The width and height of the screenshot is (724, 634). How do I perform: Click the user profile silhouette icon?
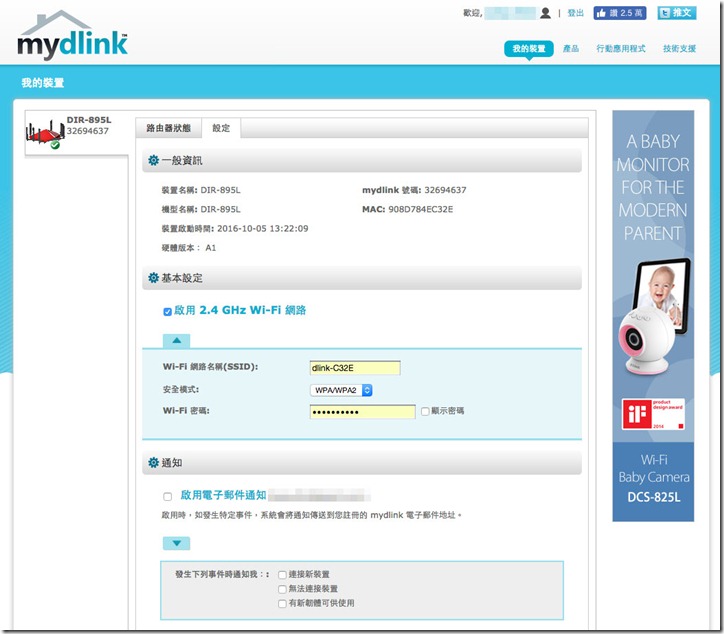[x=545, y=13]
